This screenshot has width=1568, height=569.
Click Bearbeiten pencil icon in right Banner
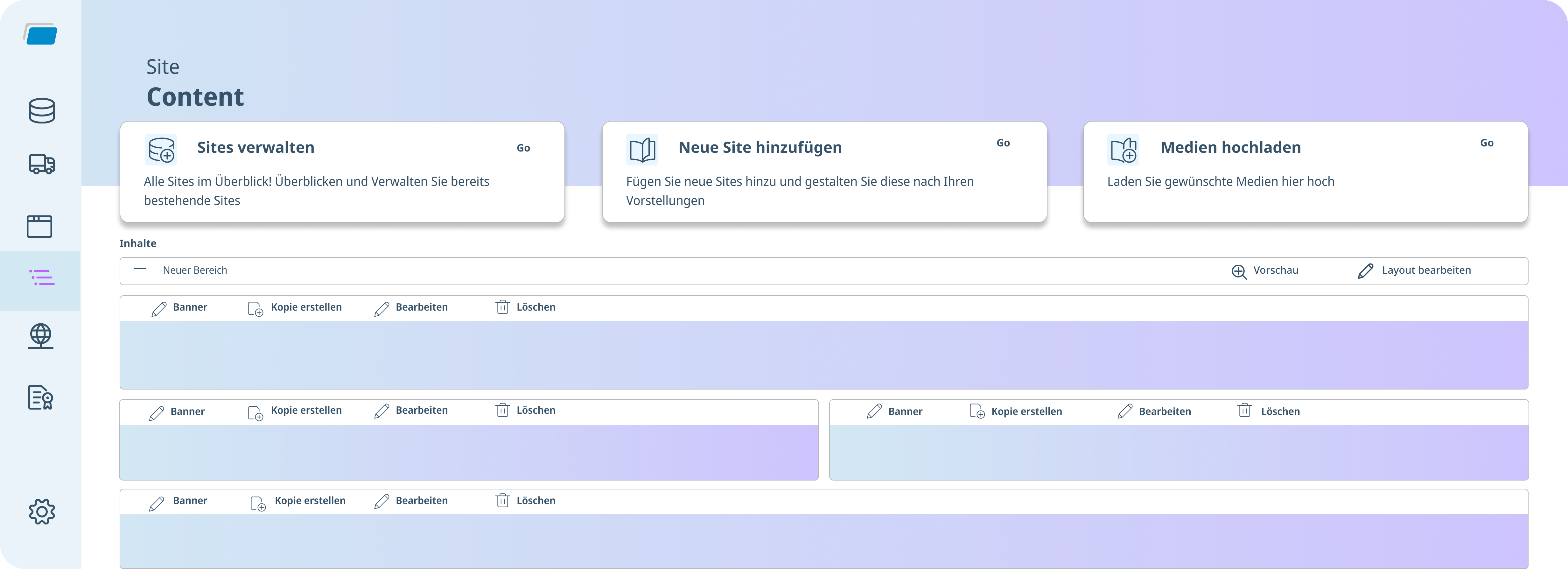tap(1125, 411)
